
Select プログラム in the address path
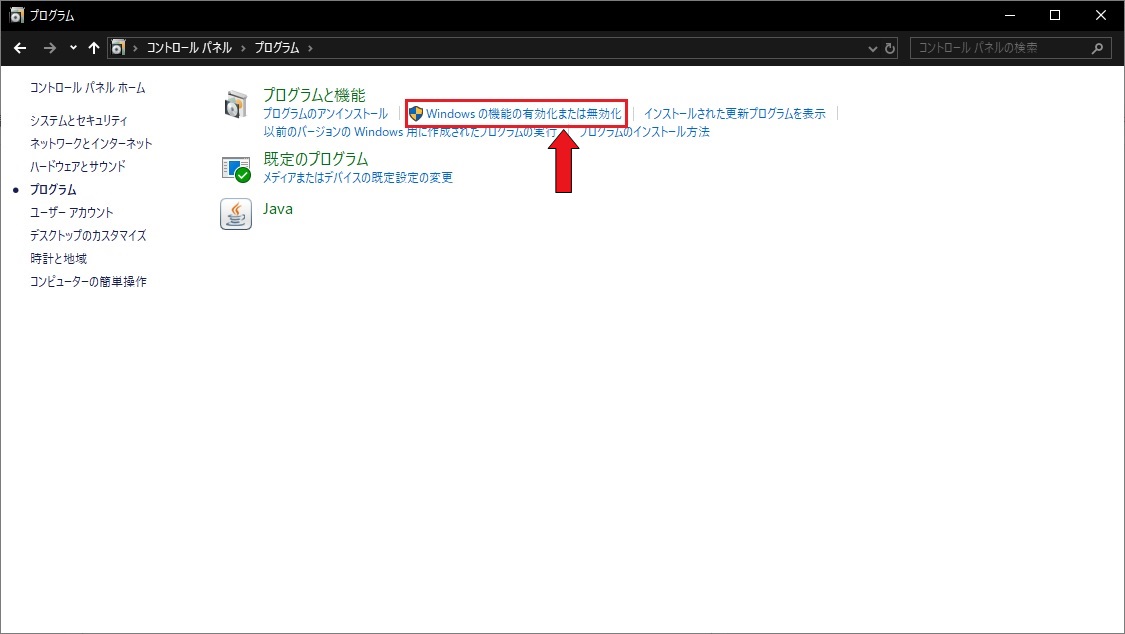(x=277, y=48)
